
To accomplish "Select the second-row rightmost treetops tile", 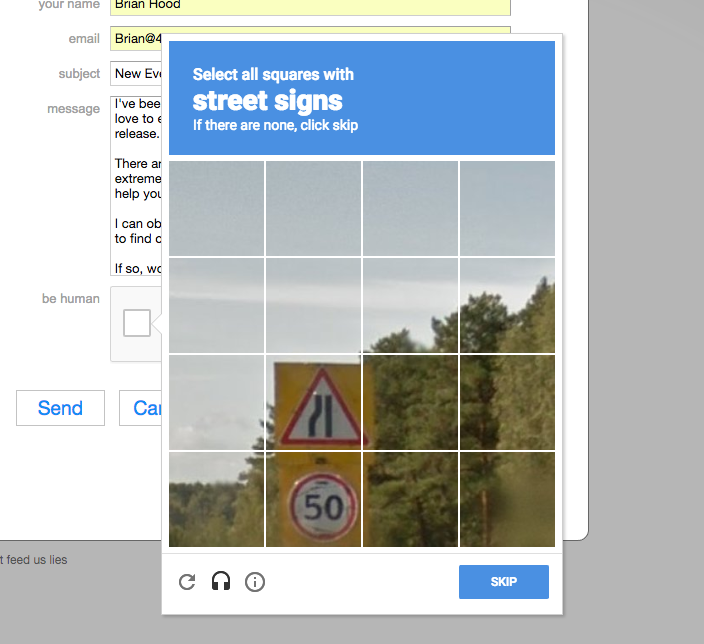I will tap(507, 305).
